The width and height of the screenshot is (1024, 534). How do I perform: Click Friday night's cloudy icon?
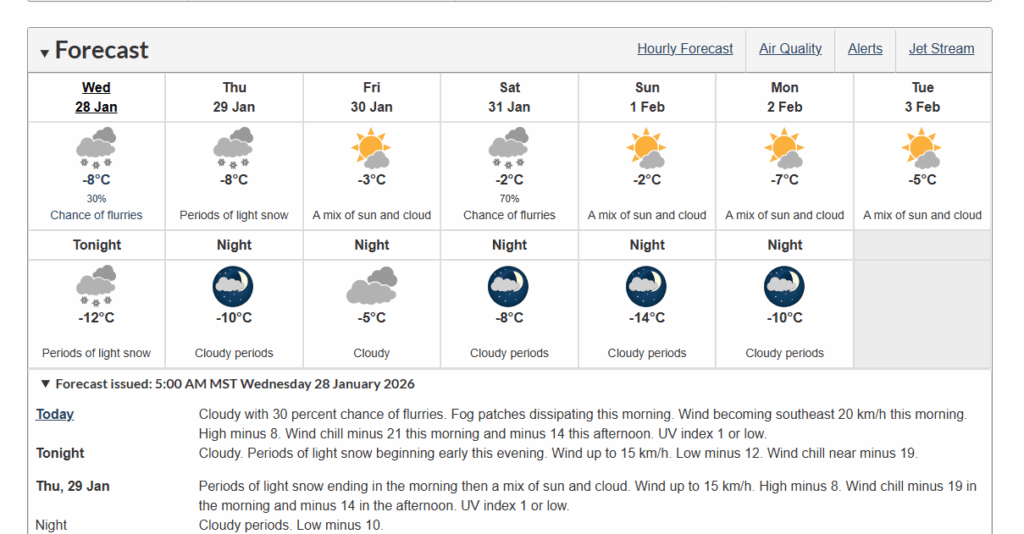click(371, 286)
